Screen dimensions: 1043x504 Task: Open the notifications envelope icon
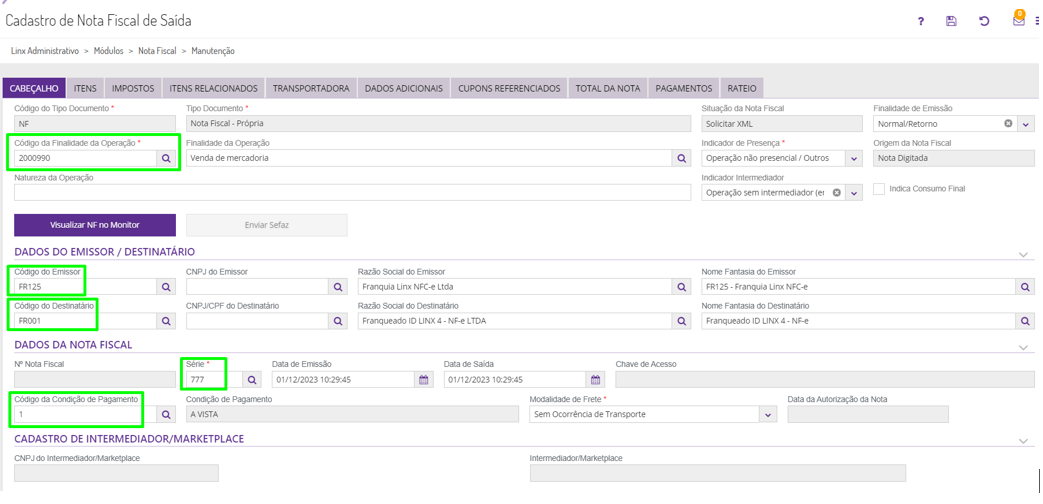click(1018, 21)
